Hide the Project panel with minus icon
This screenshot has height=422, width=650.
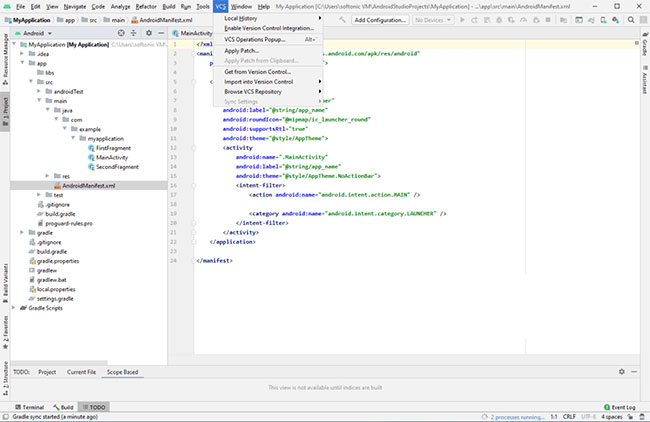pos(161,33)
